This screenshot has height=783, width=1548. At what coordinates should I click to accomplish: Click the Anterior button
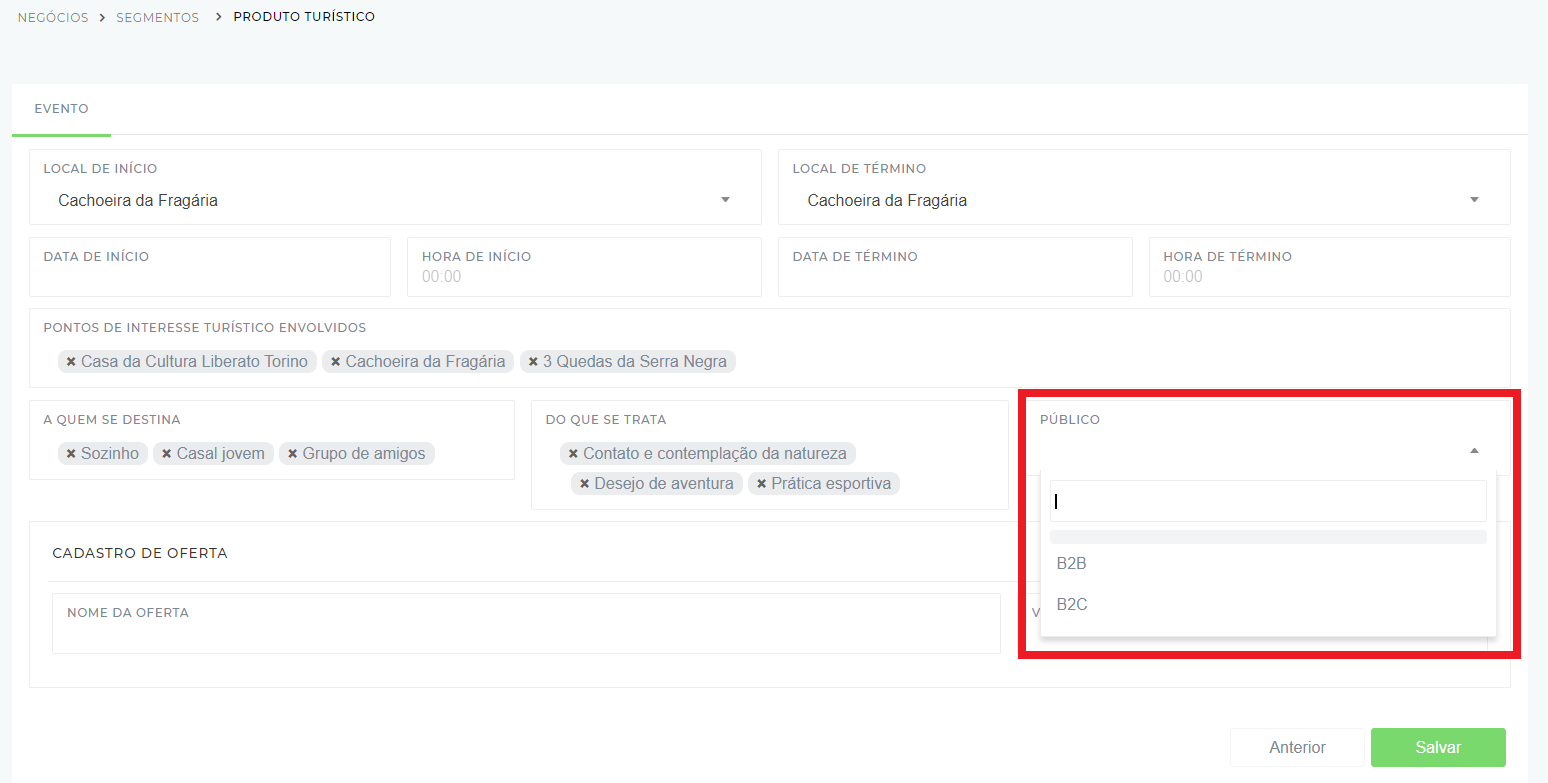coord(1297,748)
